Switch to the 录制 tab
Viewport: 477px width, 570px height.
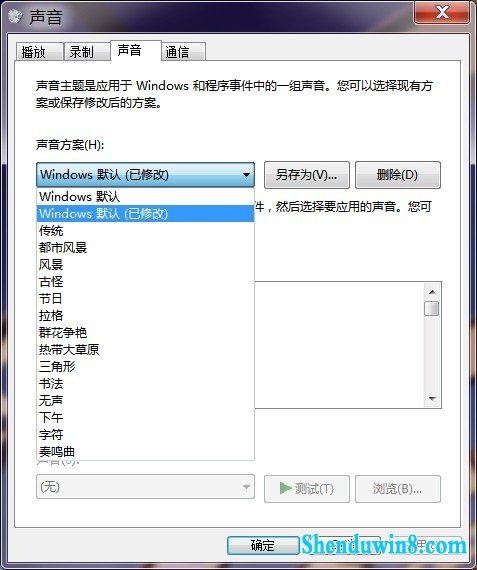pos(87,52)
